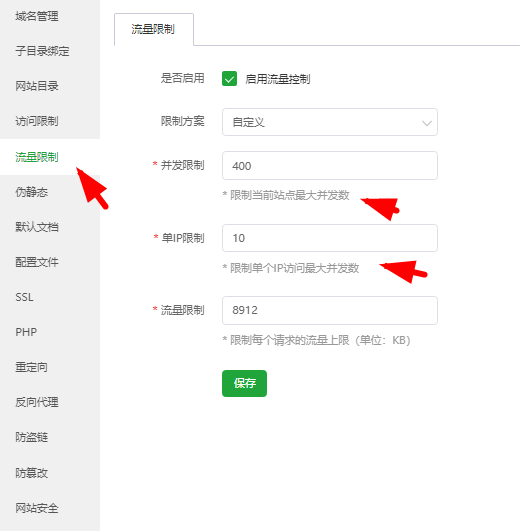
Task: Open 伪静态 settings
Action: (31, 192)
